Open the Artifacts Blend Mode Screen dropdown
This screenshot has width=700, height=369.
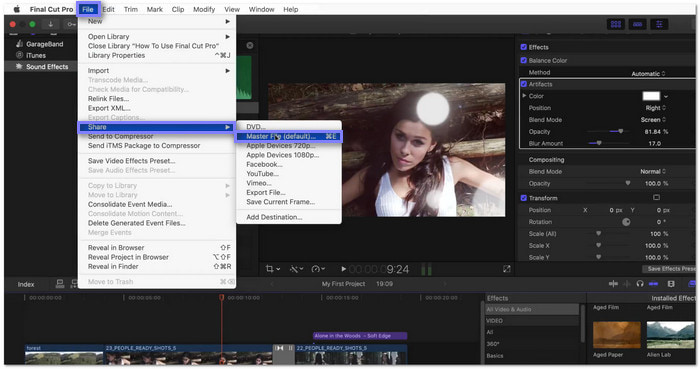[653, 120]
